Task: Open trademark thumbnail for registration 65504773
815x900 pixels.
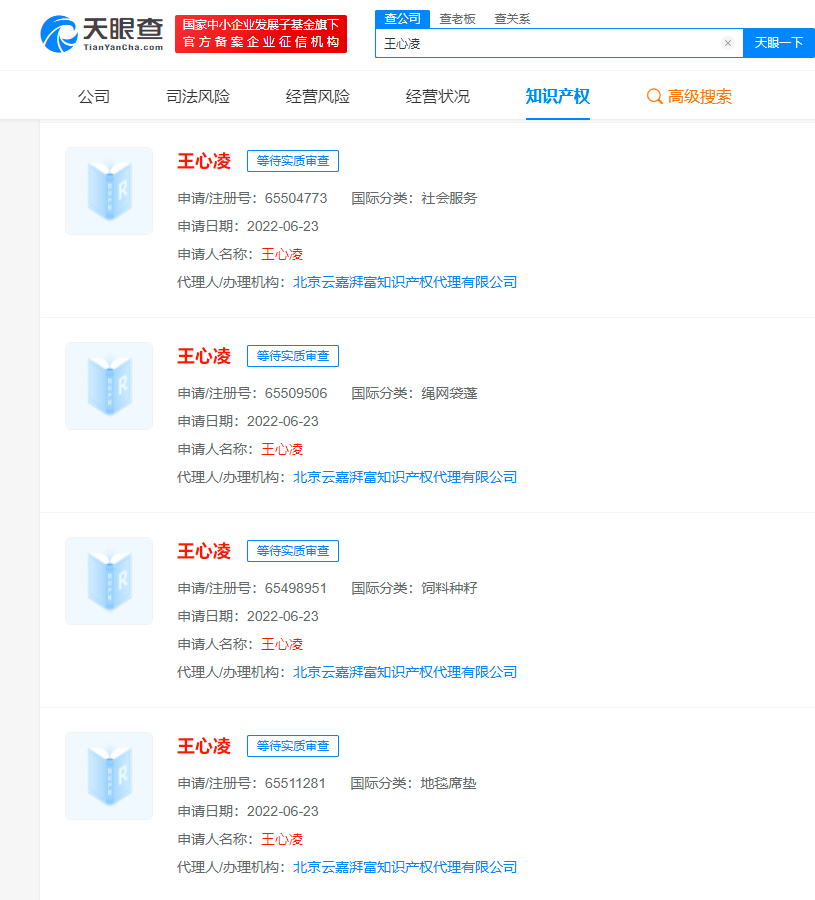Action: coord(109,191)
